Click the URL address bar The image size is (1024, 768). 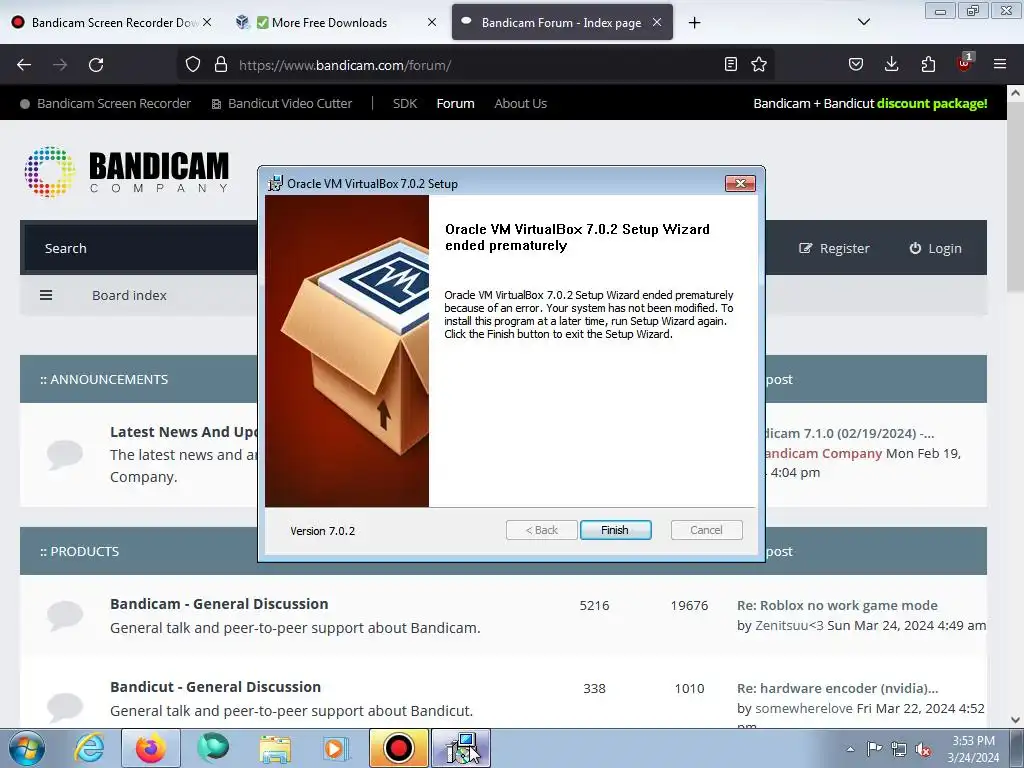[x=477, y=65]
